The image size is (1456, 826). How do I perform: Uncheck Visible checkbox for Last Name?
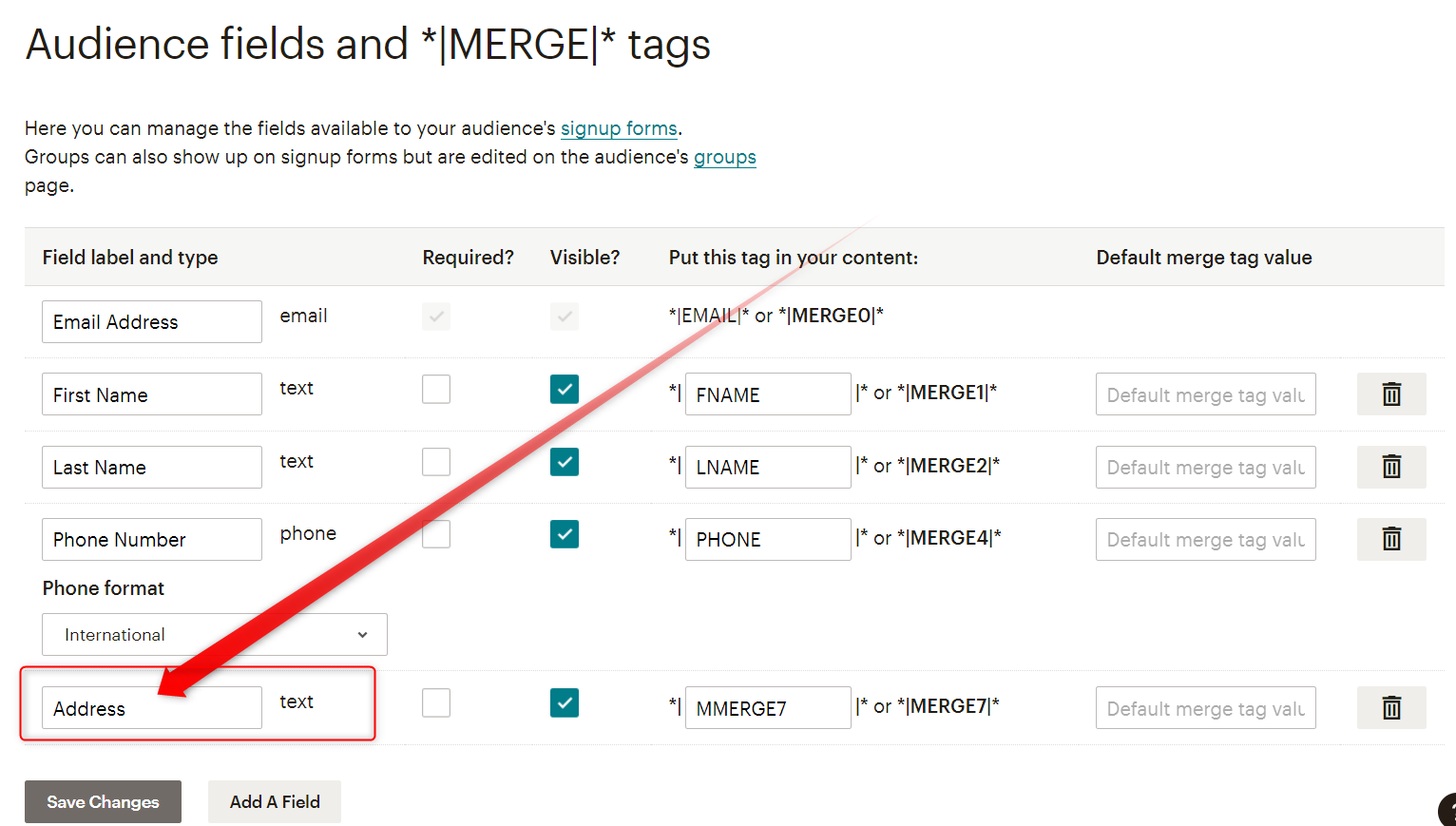click(565, 462)
